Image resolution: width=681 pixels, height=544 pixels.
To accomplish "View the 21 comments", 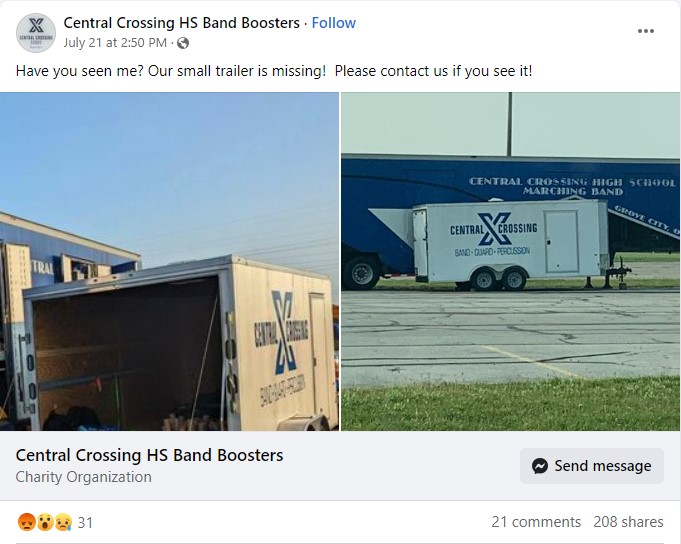I will click(x=536, y=521).
